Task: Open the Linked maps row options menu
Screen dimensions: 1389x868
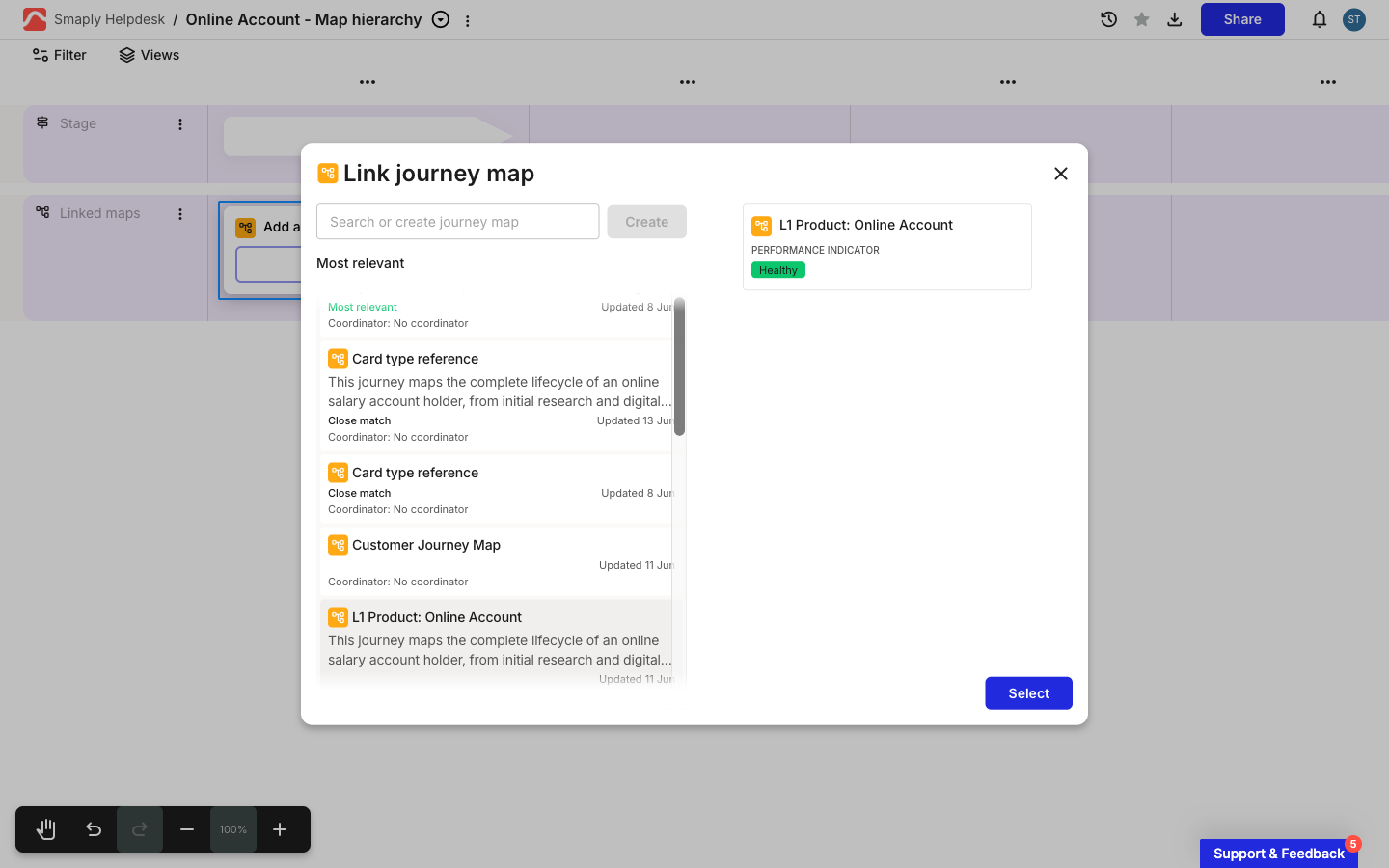Action: [x=180, y=214]
